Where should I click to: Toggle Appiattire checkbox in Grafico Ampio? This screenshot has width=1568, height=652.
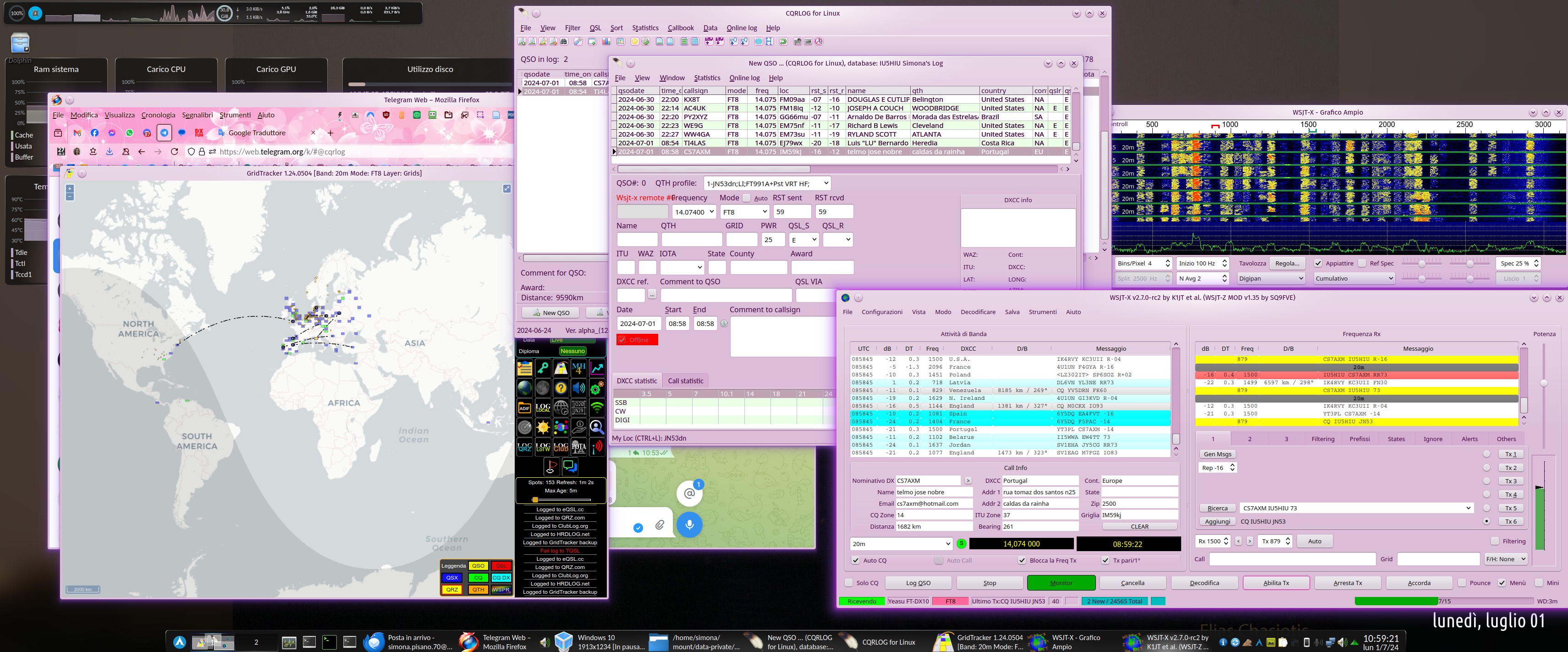tap(1318, 263)
